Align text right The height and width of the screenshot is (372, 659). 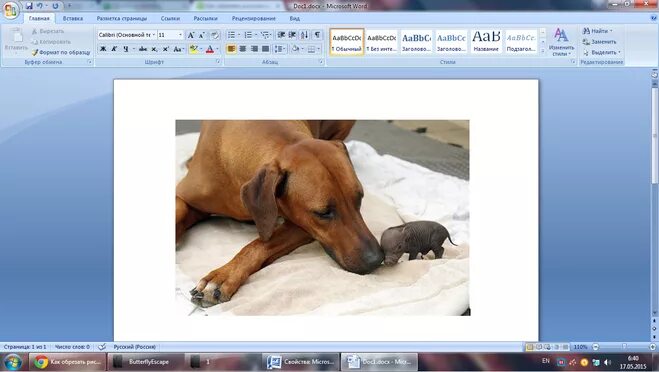pos(254,49)
